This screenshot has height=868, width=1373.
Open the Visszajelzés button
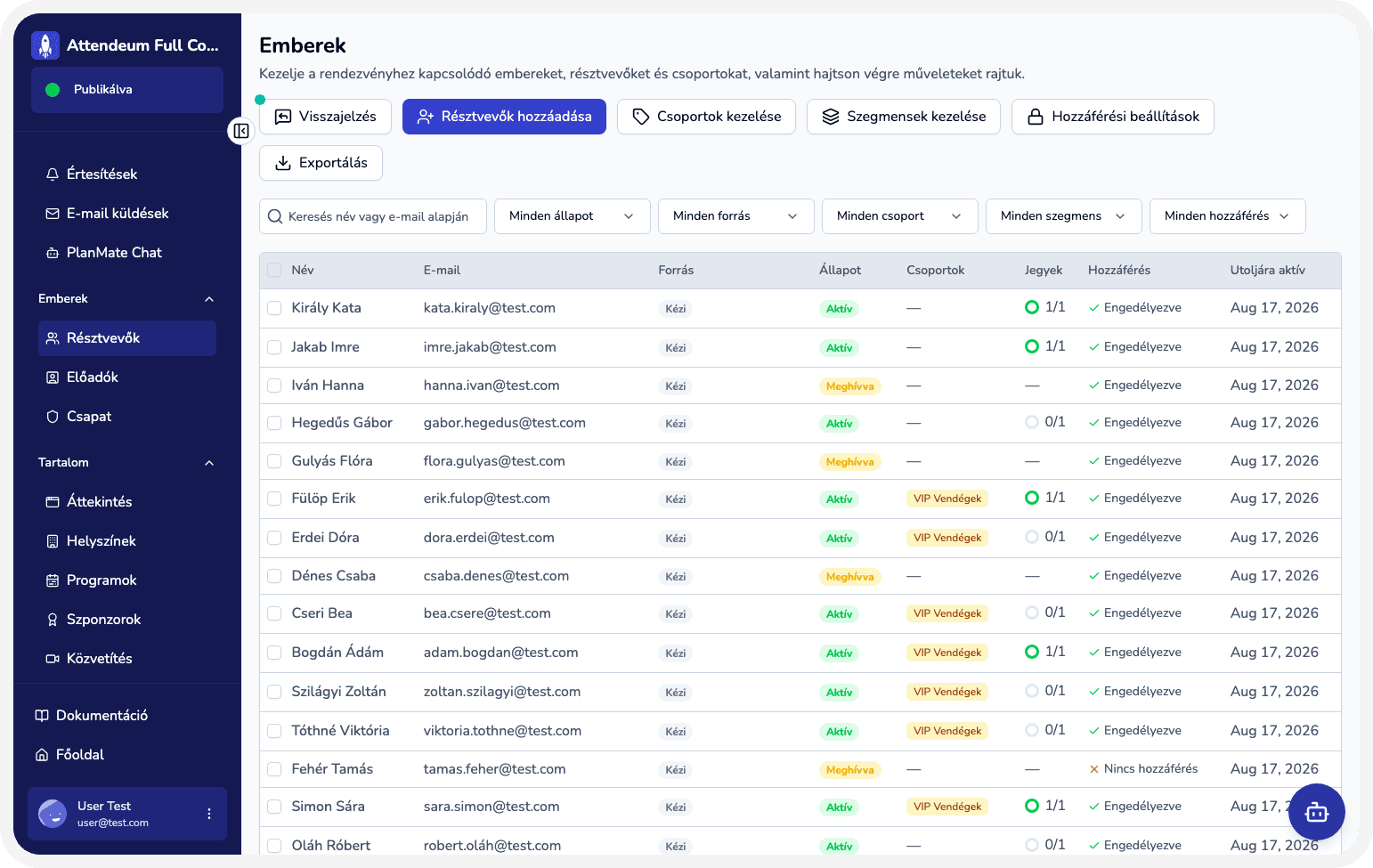[325, 117]
